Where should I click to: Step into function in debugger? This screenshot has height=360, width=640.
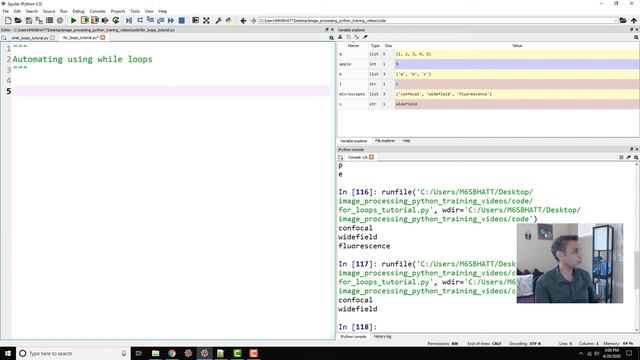coord(150,20)
